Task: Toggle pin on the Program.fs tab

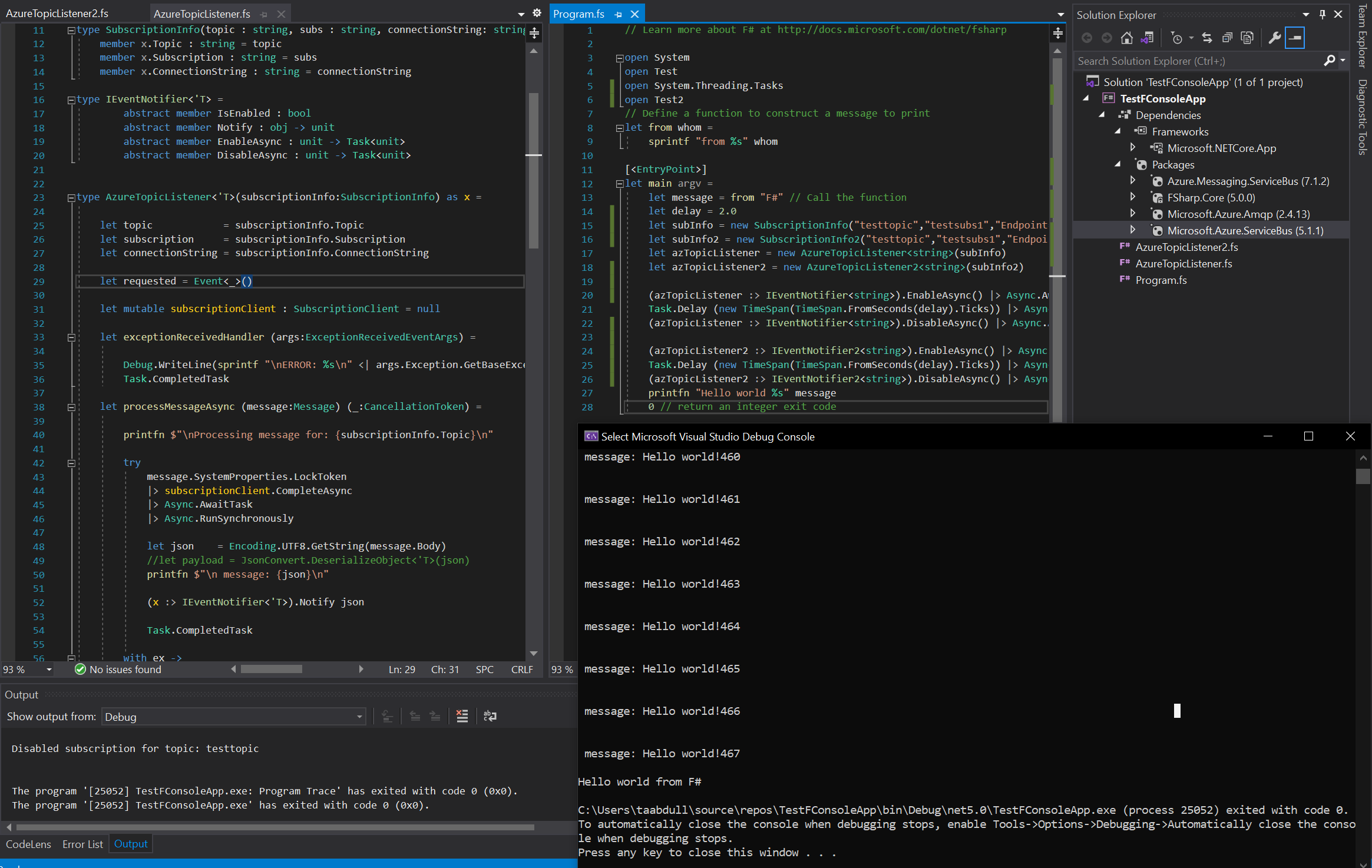Action: click(617, 14)
